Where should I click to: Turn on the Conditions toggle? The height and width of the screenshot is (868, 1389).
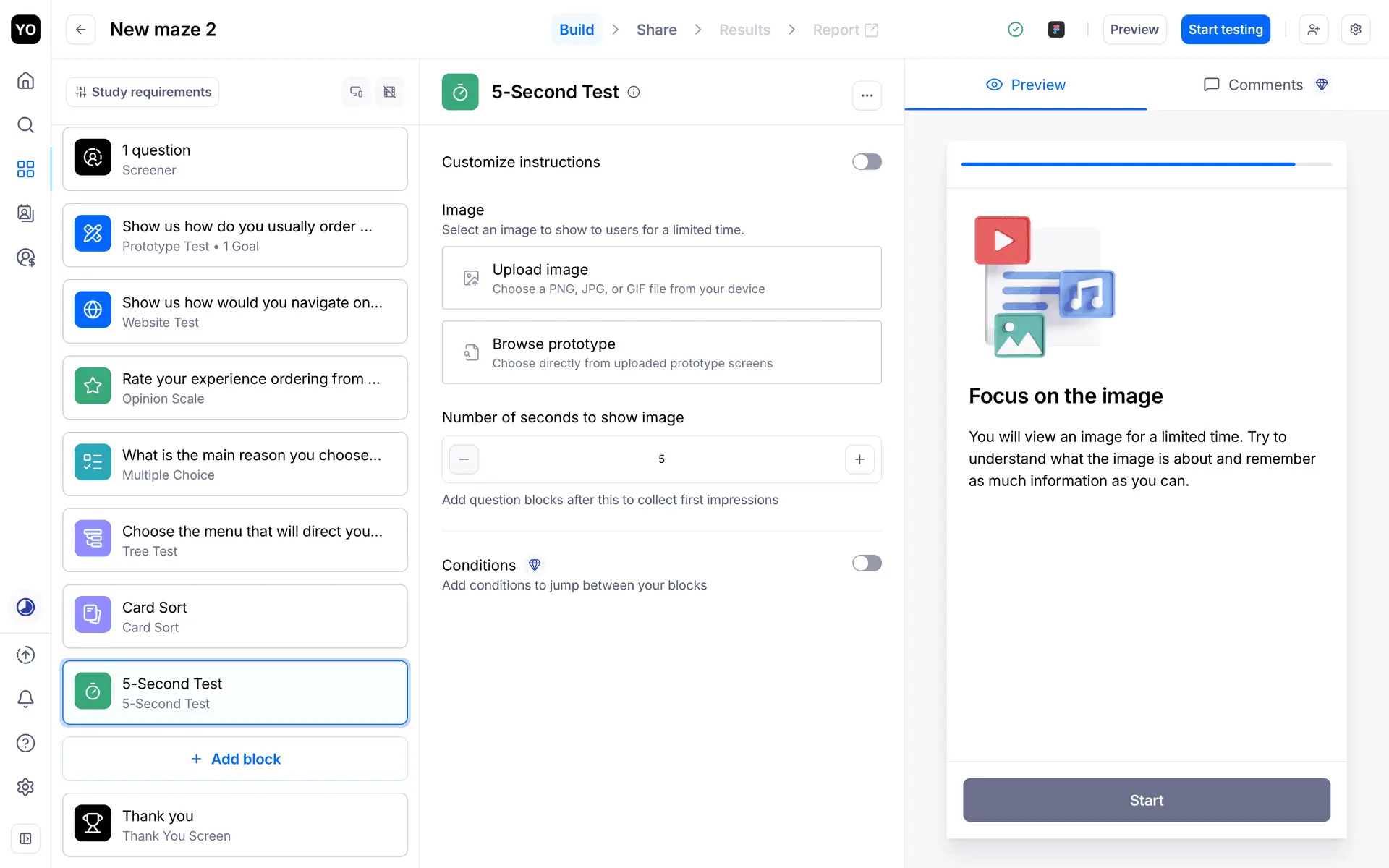click(x=867, y=563)
